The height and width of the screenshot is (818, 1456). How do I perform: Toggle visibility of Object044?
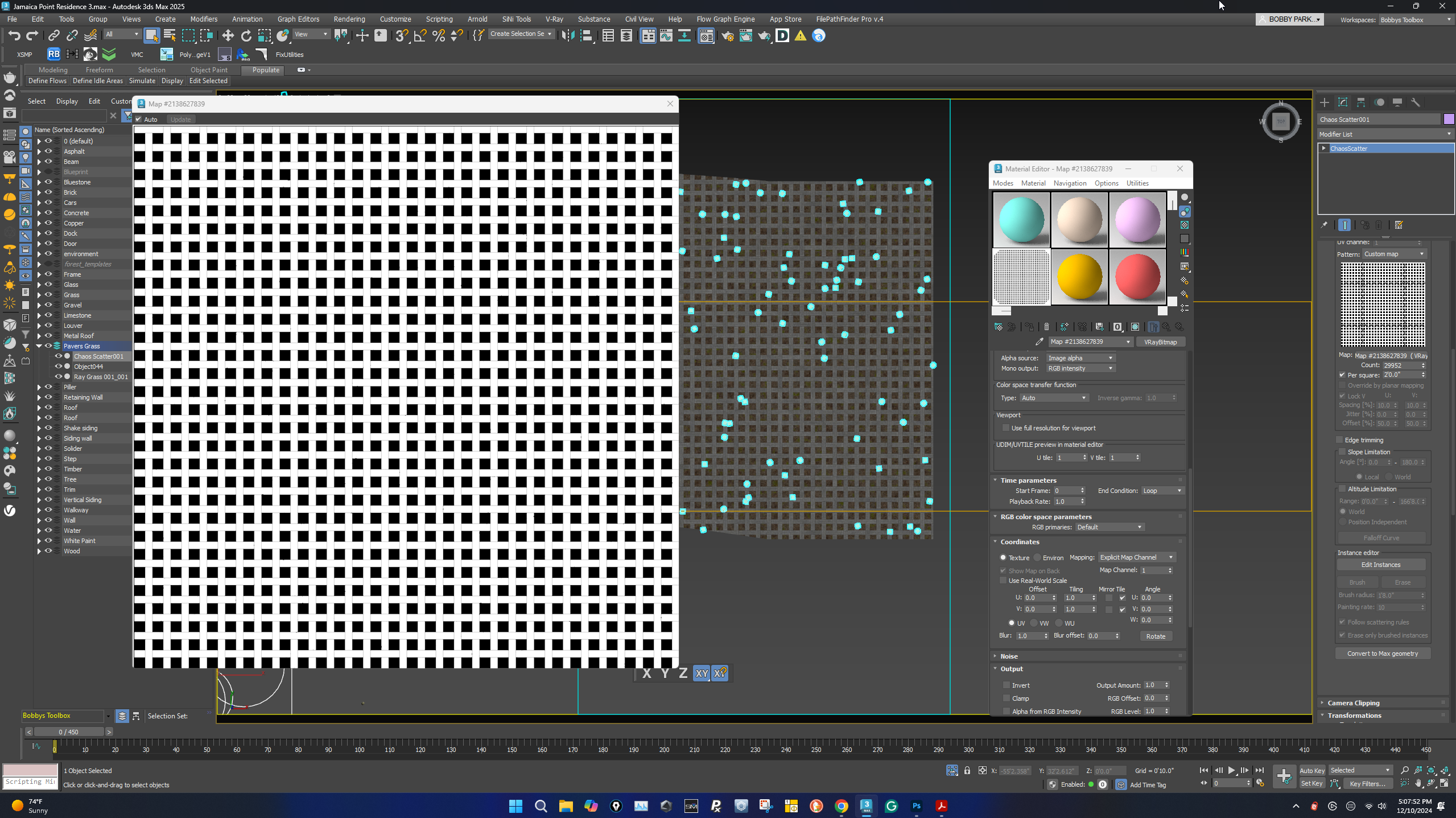58,367
